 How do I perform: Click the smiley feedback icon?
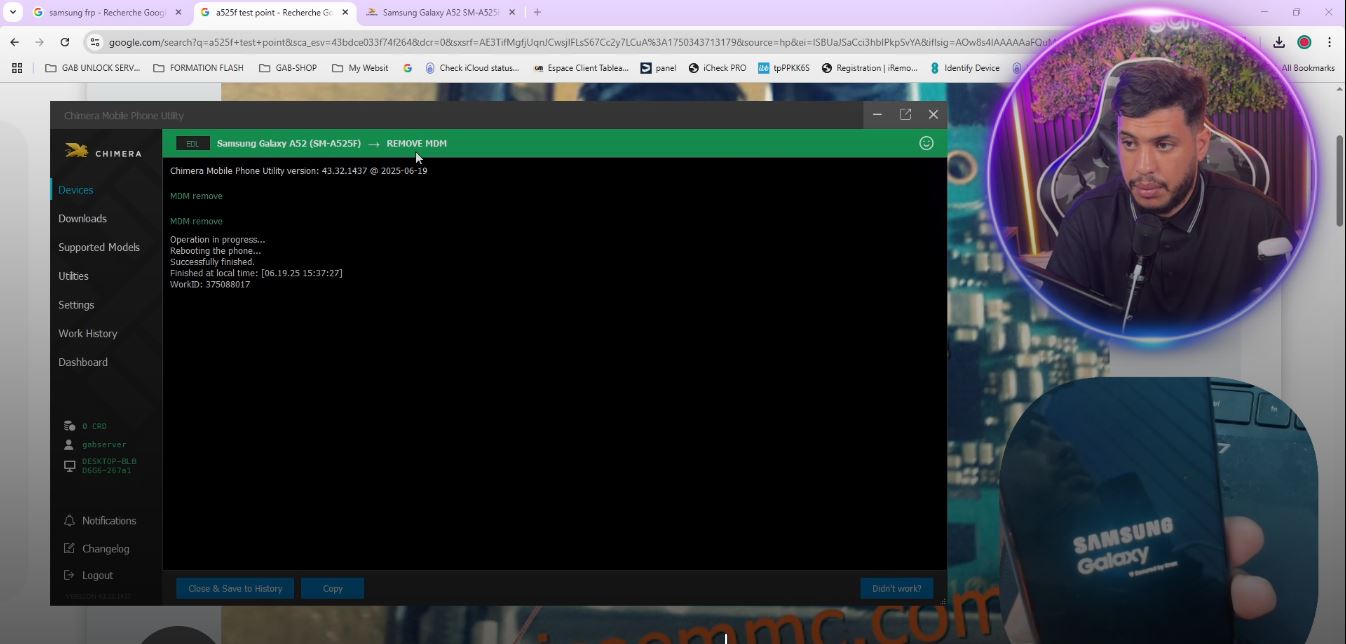point(926,143)
